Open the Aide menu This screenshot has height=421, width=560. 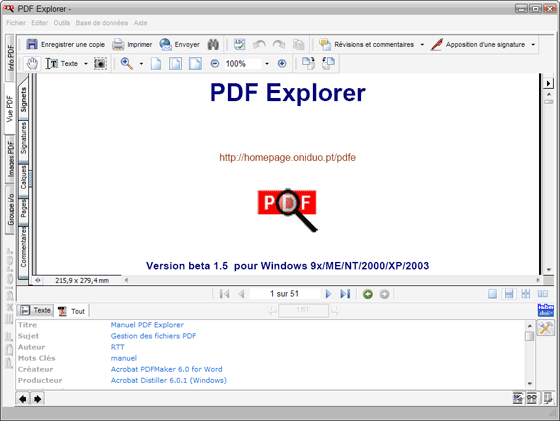pyautogui.click(x=140, y=23)
